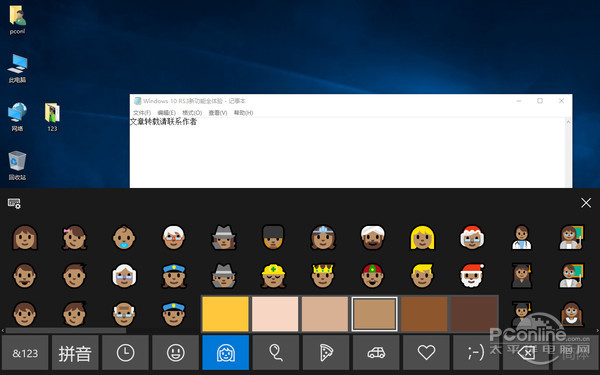Screen dimensions: 600x375
Task: Select the female police officer emoji
Action: (174, 276)
